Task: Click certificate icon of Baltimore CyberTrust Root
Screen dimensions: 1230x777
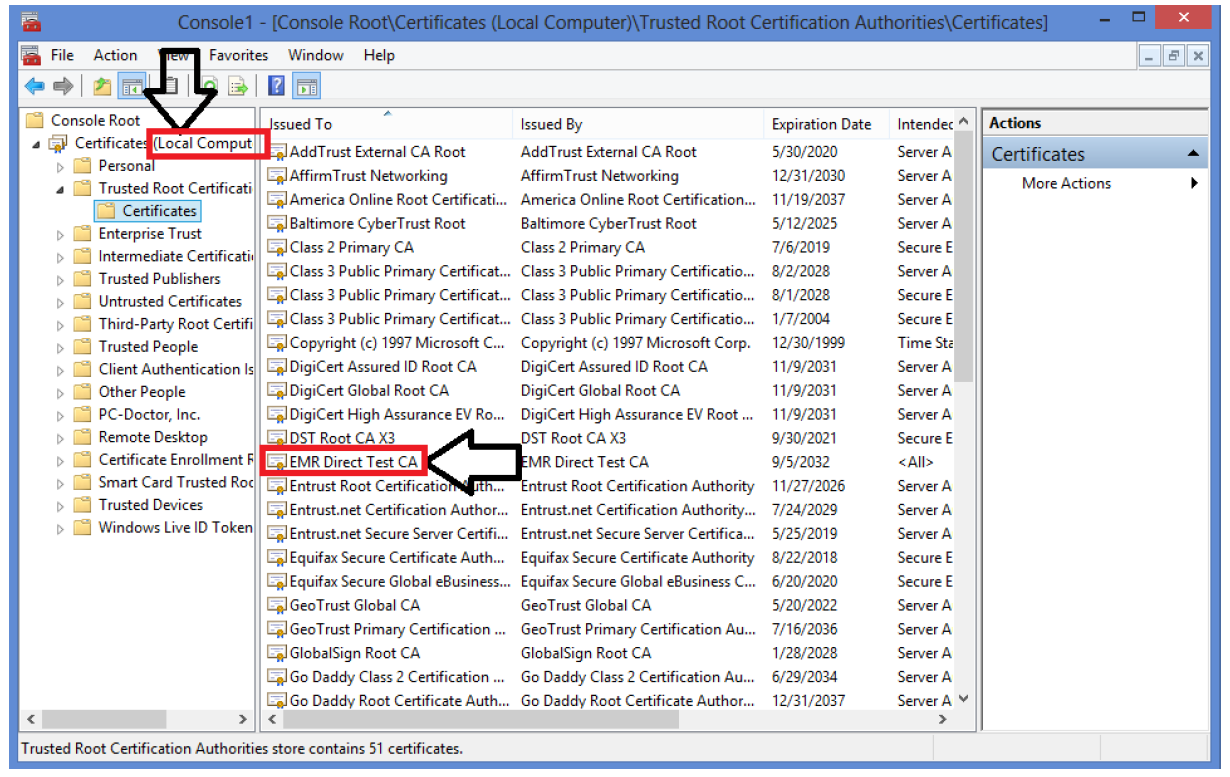Action: tap(277, 224)
